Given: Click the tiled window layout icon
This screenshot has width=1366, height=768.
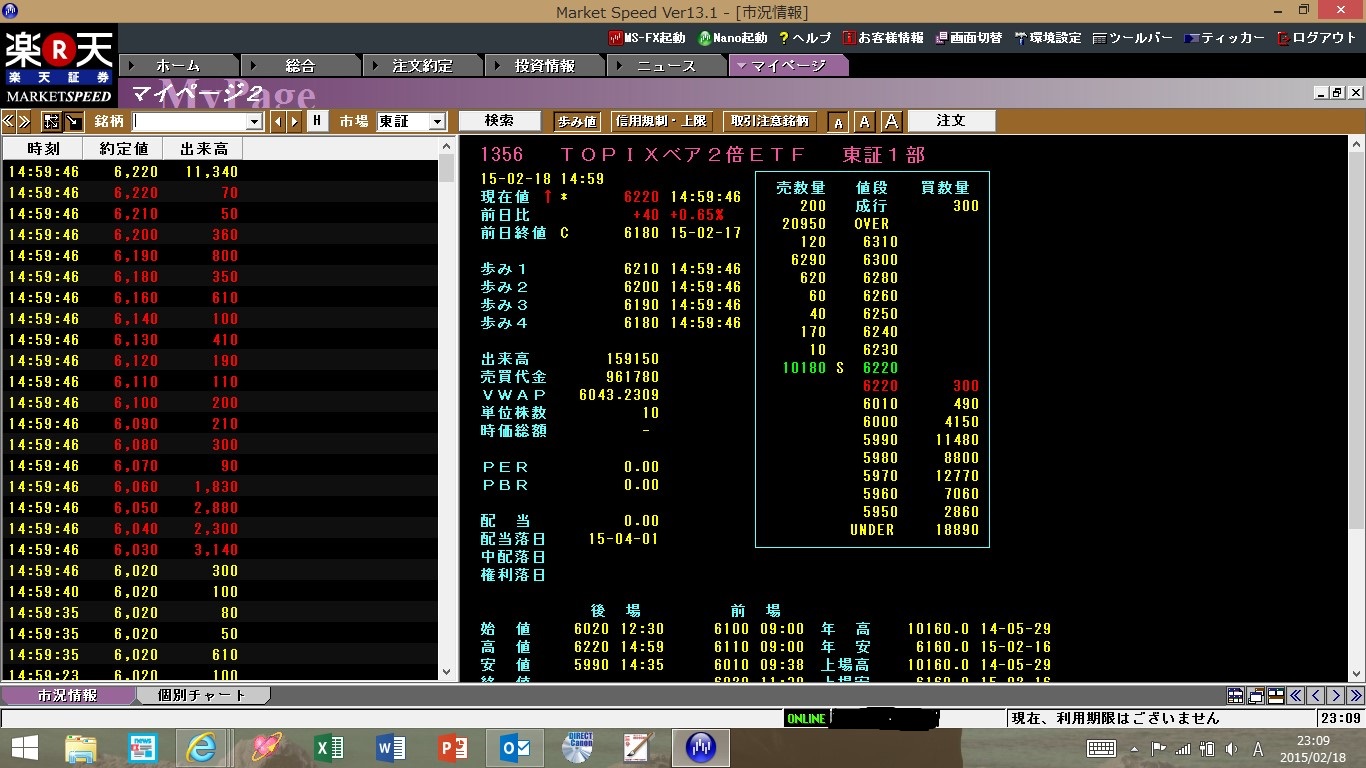Looking at the screenshot, I should [x=1235, y=696].
